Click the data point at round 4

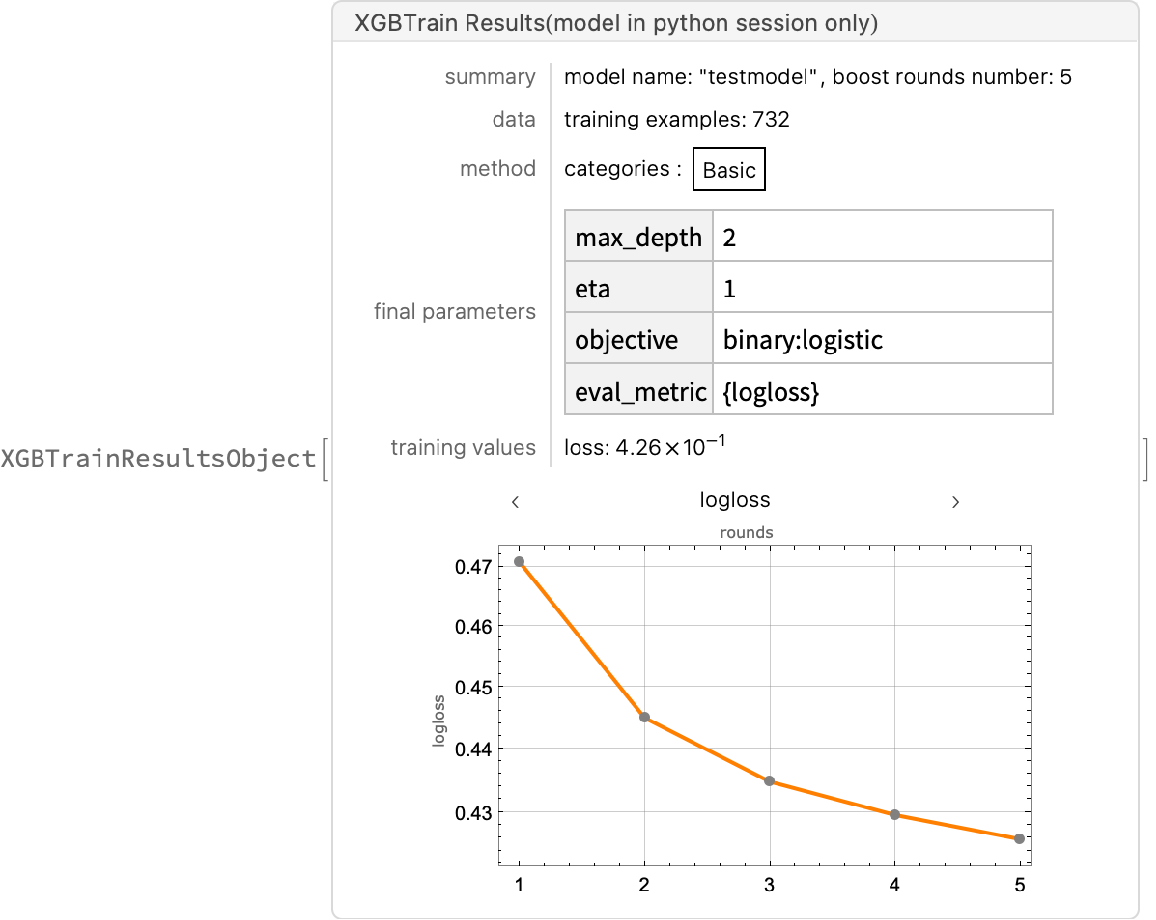click(895, 814)
